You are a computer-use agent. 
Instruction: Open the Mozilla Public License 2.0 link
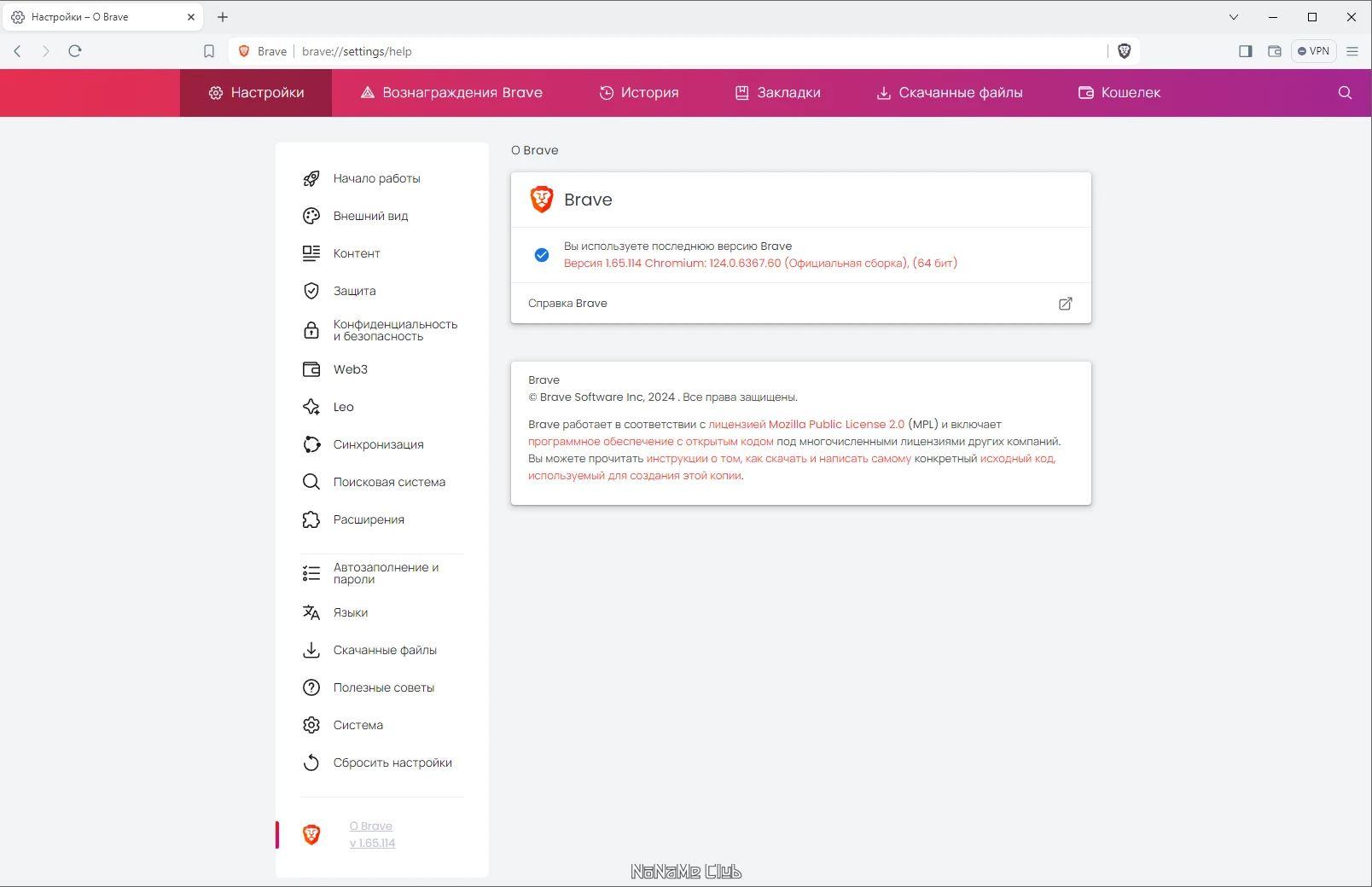pyautogui.click(x=806, y=424)
